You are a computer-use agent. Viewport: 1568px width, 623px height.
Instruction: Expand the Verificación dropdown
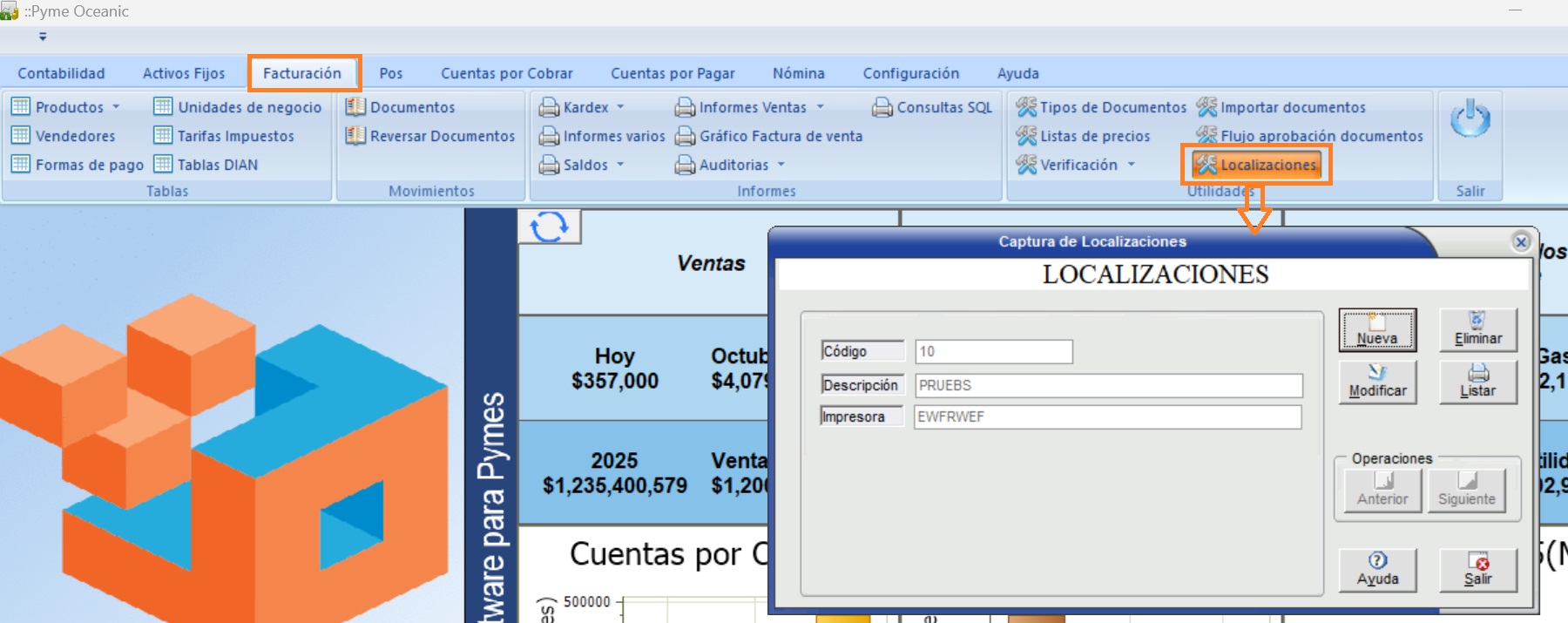1132,165
